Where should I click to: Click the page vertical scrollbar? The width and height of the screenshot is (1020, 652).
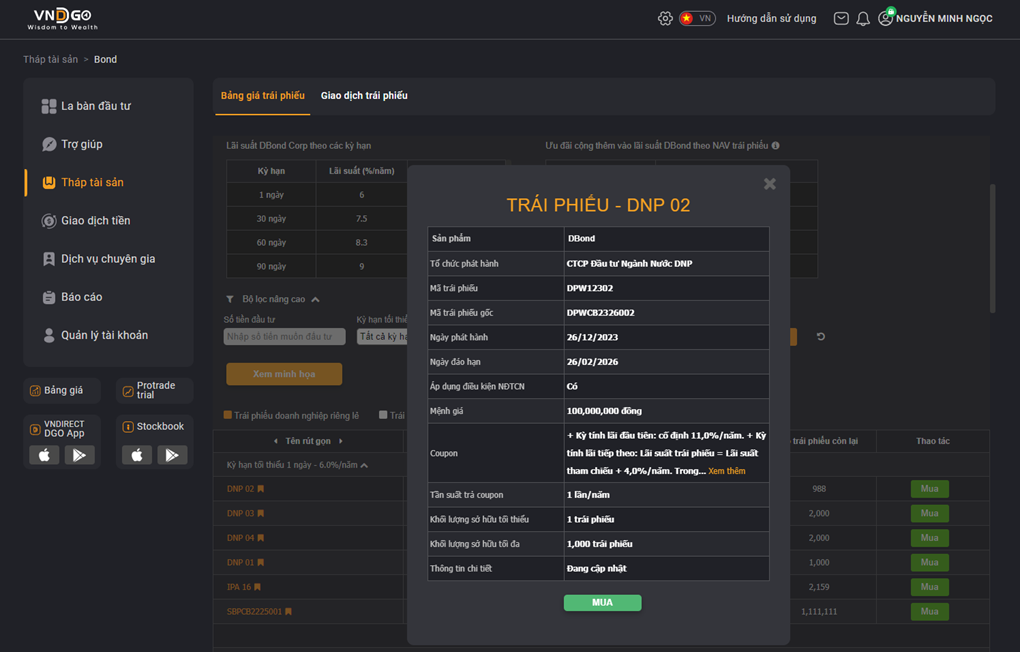coord(992,249)
